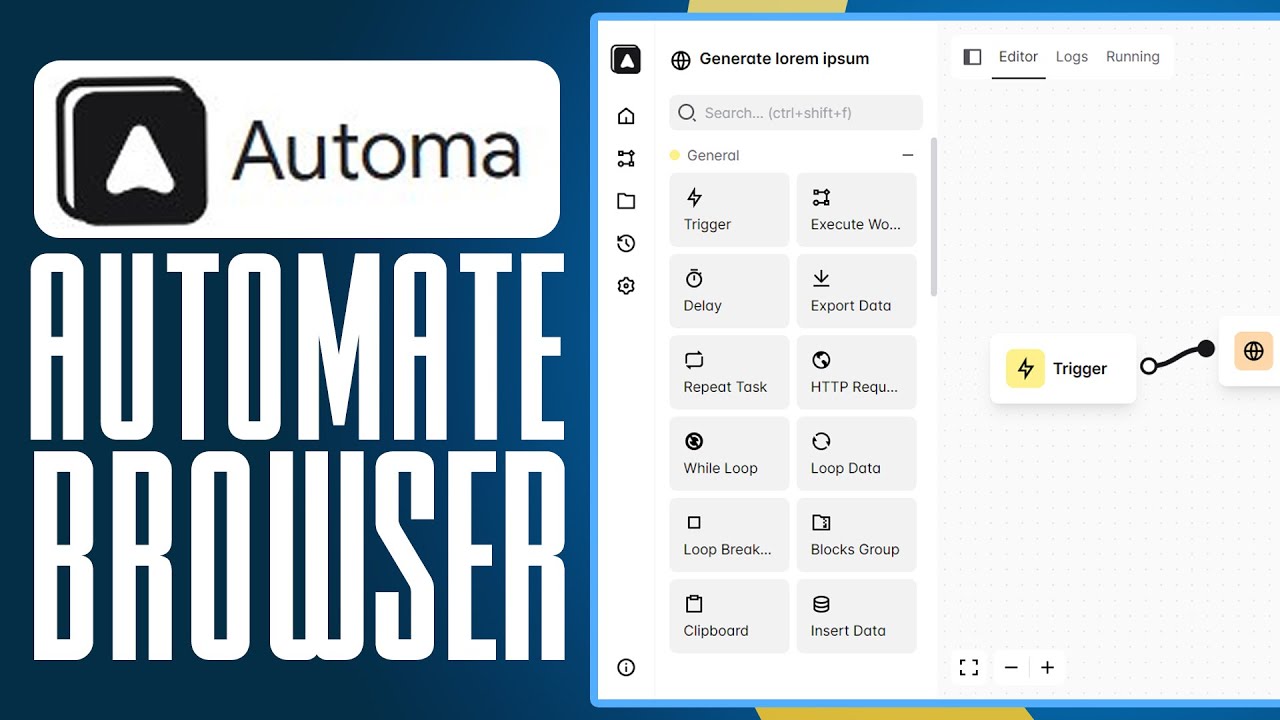
Task: Select the Repeat Task block
Action: [x=729, y=372]
